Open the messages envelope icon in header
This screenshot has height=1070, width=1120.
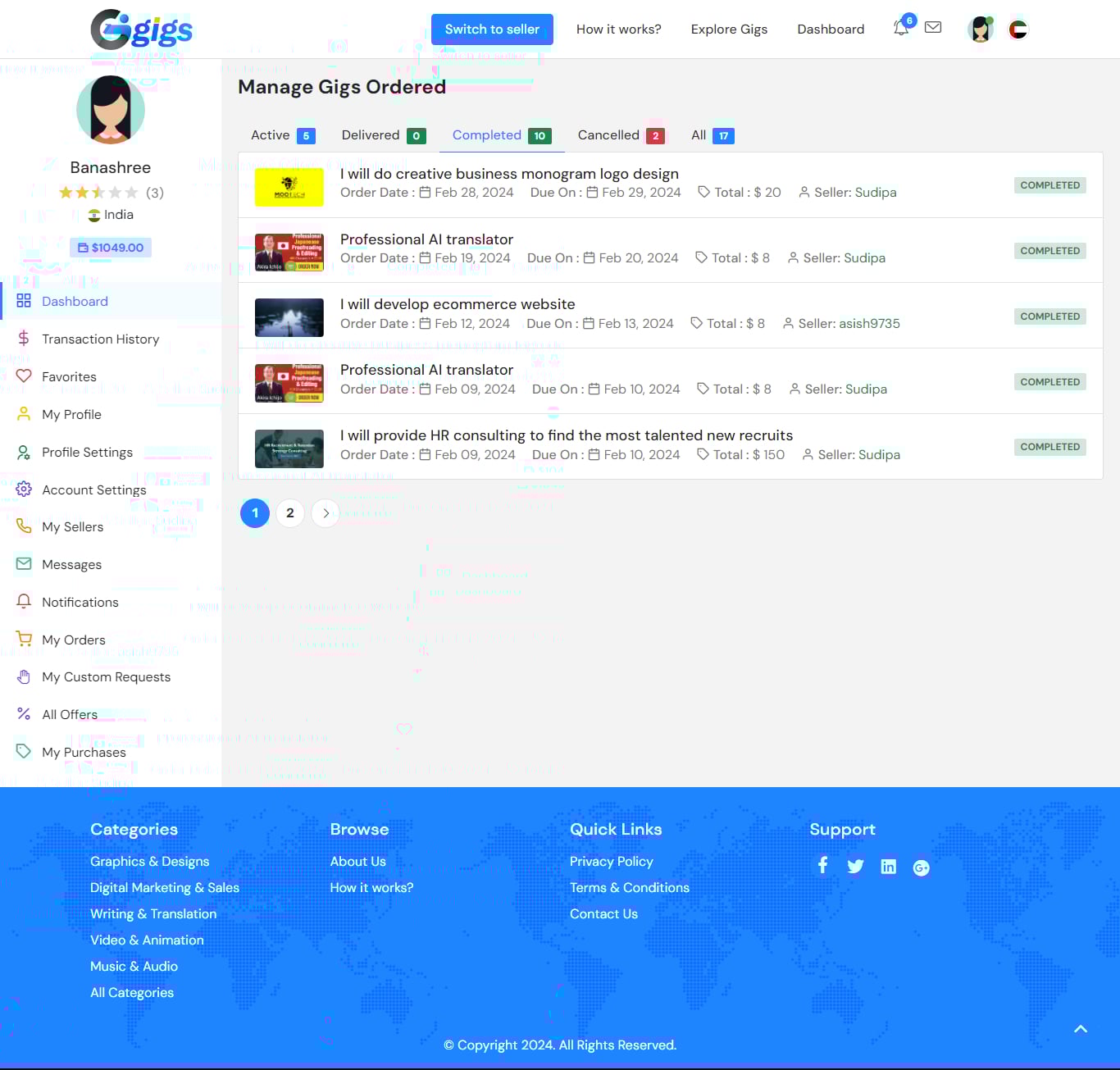[933, 28]
